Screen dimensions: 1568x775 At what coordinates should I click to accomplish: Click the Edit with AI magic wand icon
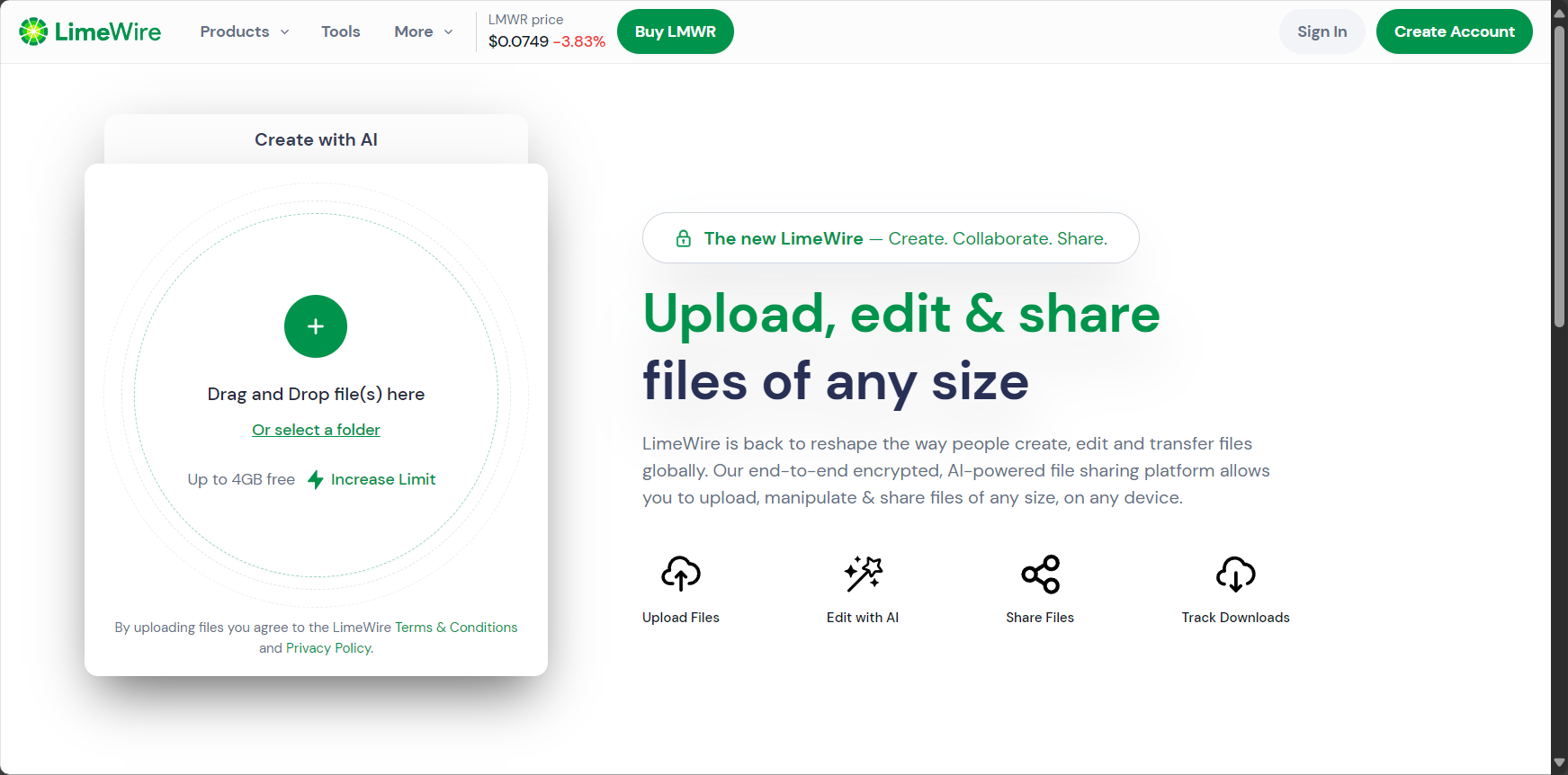click(863, 574)
